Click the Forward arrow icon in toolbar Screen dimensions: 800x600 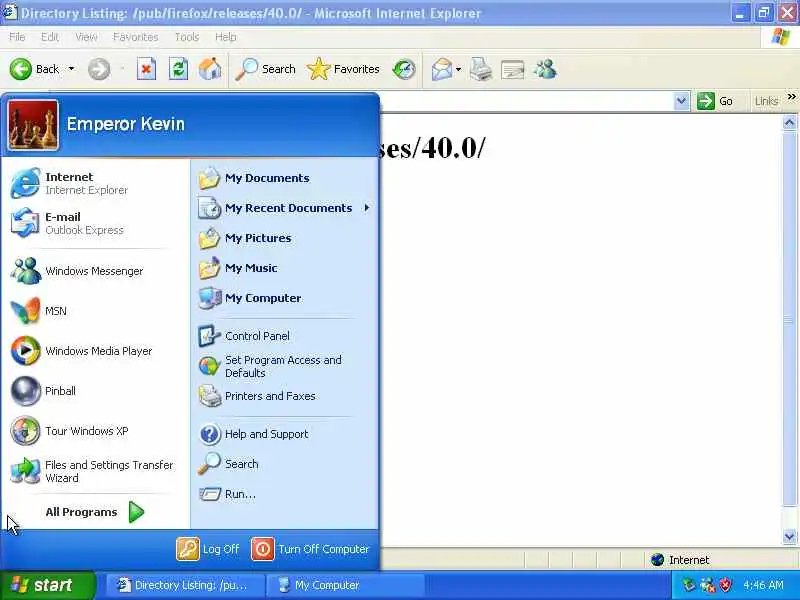tap(99, 69)
